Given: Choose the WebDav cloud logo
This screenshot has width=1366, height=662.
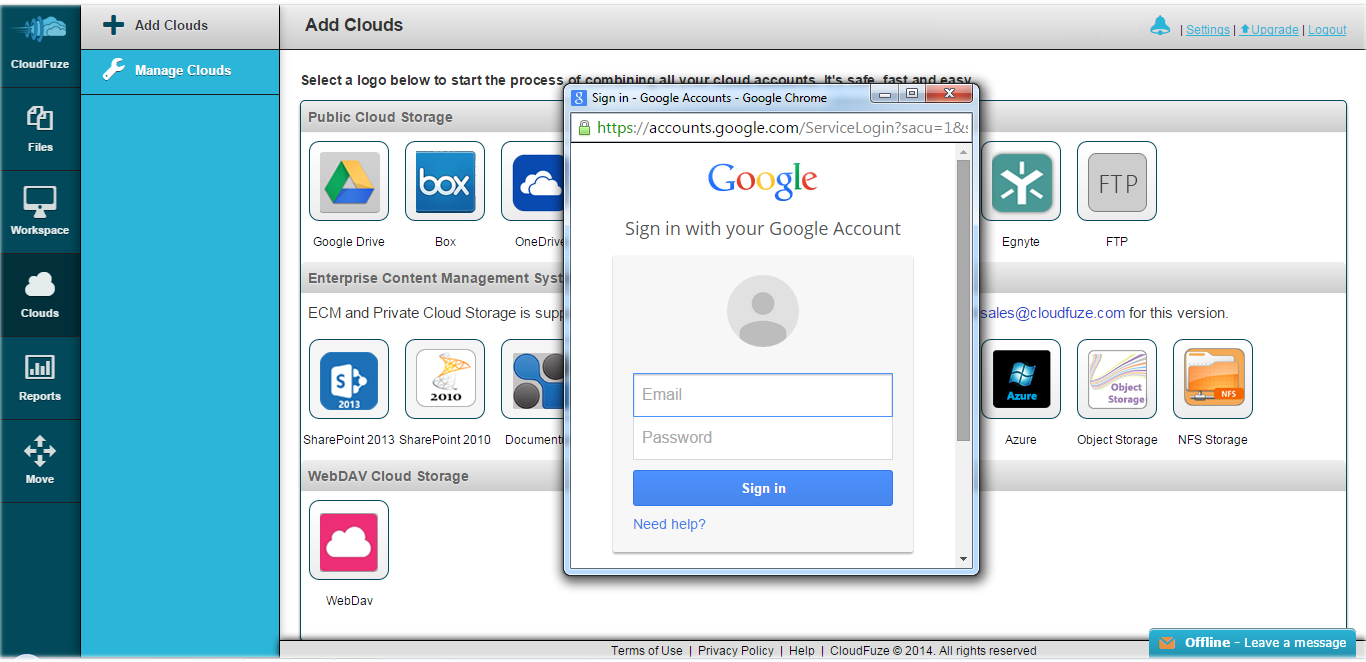Looking at the screenshot, I should tap(349, 540).
